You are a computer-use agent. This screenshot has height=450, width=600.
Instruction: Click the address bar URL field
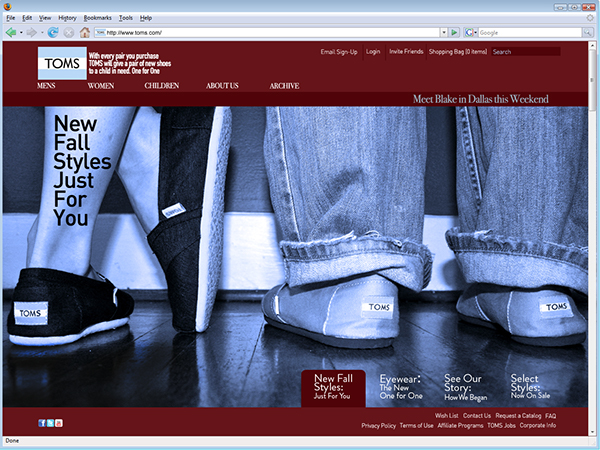coord(267,33)
